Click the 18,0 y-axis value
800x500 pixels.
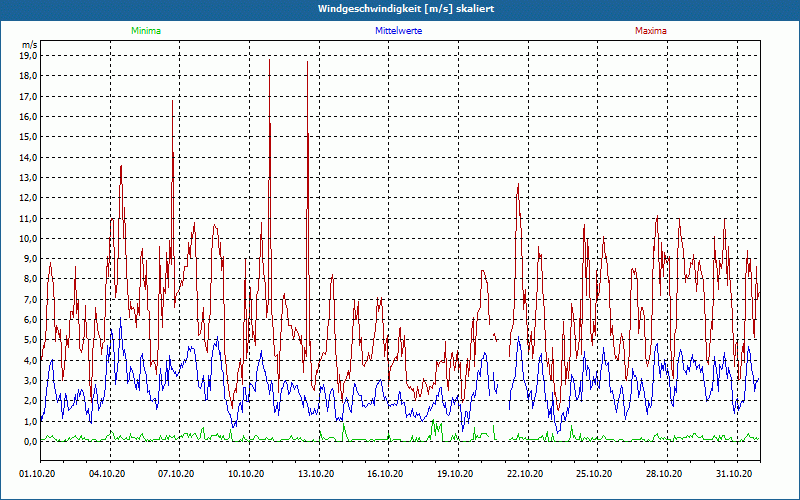[x=29, y=76]
